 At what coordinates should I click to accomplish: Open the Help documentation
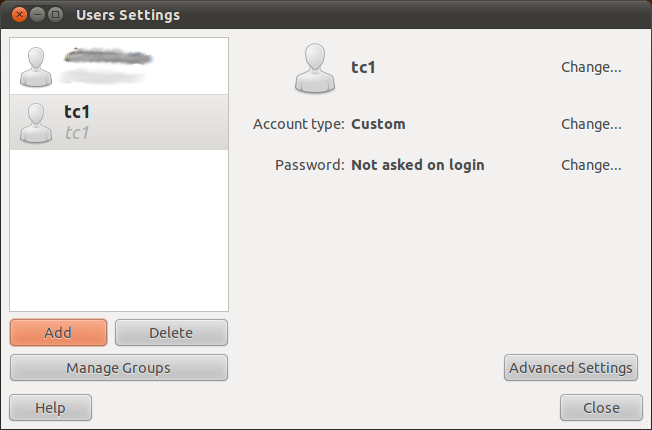[50, 408]
